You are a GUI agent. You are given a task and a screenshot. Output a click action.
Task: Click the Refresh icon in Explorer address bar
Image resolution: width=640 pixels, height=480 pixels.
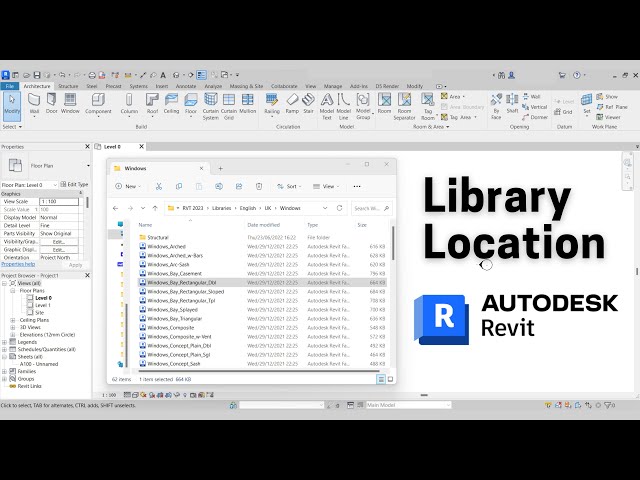(339, 208)
